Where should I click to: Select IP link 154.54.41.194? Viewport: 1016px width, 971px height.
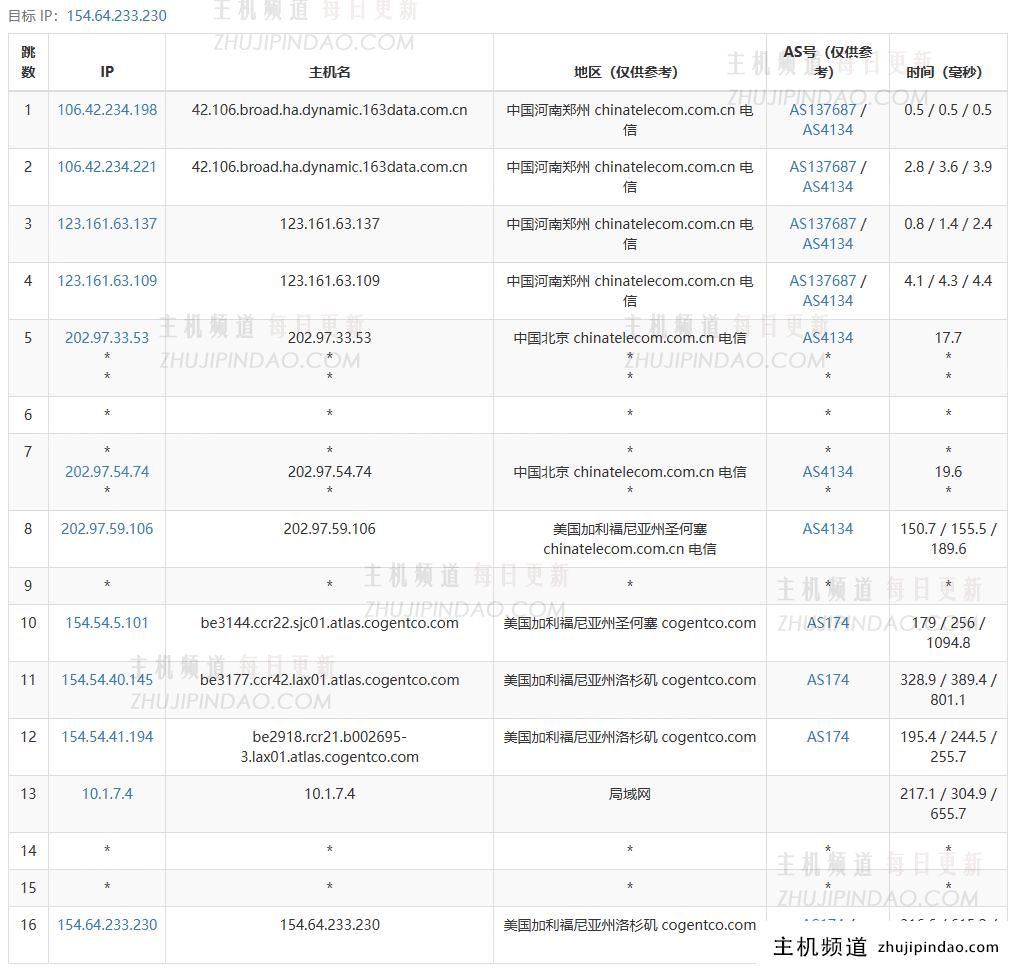coord(107,737)
